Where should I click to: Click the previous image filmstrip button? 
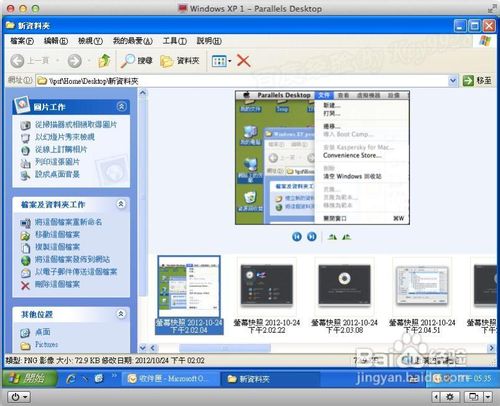tap(297, 237)
